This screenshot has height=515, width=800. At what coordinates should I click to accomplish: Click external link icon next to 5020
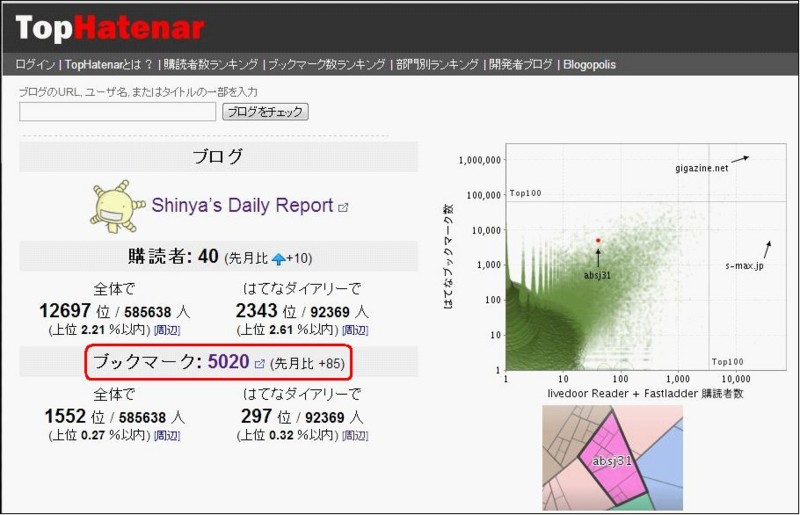point(260,364)
